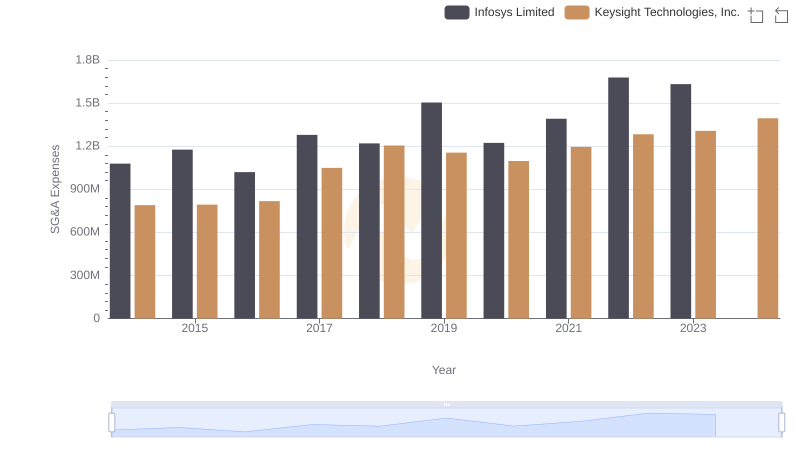This screenshot has width=800, height=461.
Task: Toggle Infosys Limited legend series
Action: (x=499, y=12)
